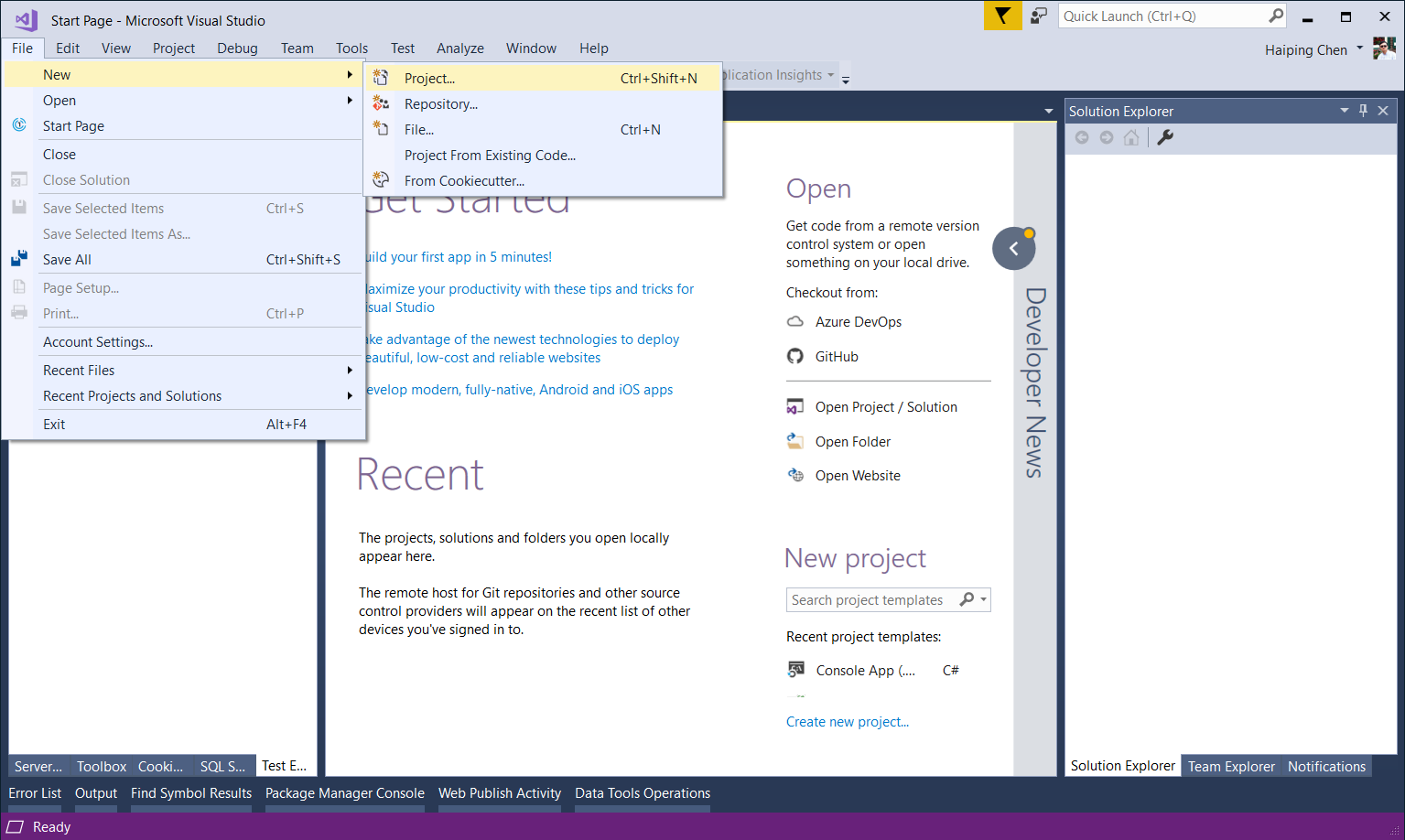
Task: Open the project template search options dropdown
Action: tap(984, 600)
